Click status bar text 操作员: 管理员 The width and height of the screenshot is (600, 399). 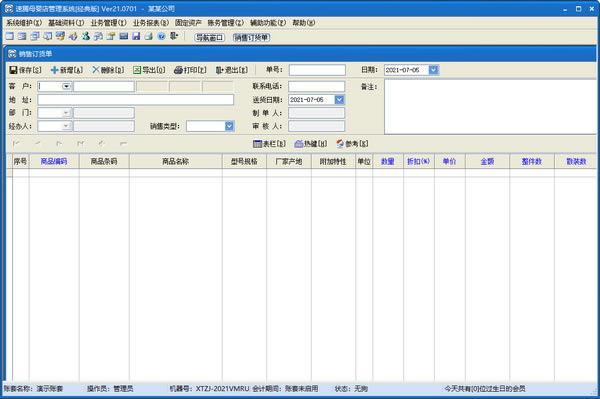[x=110, y=389]
